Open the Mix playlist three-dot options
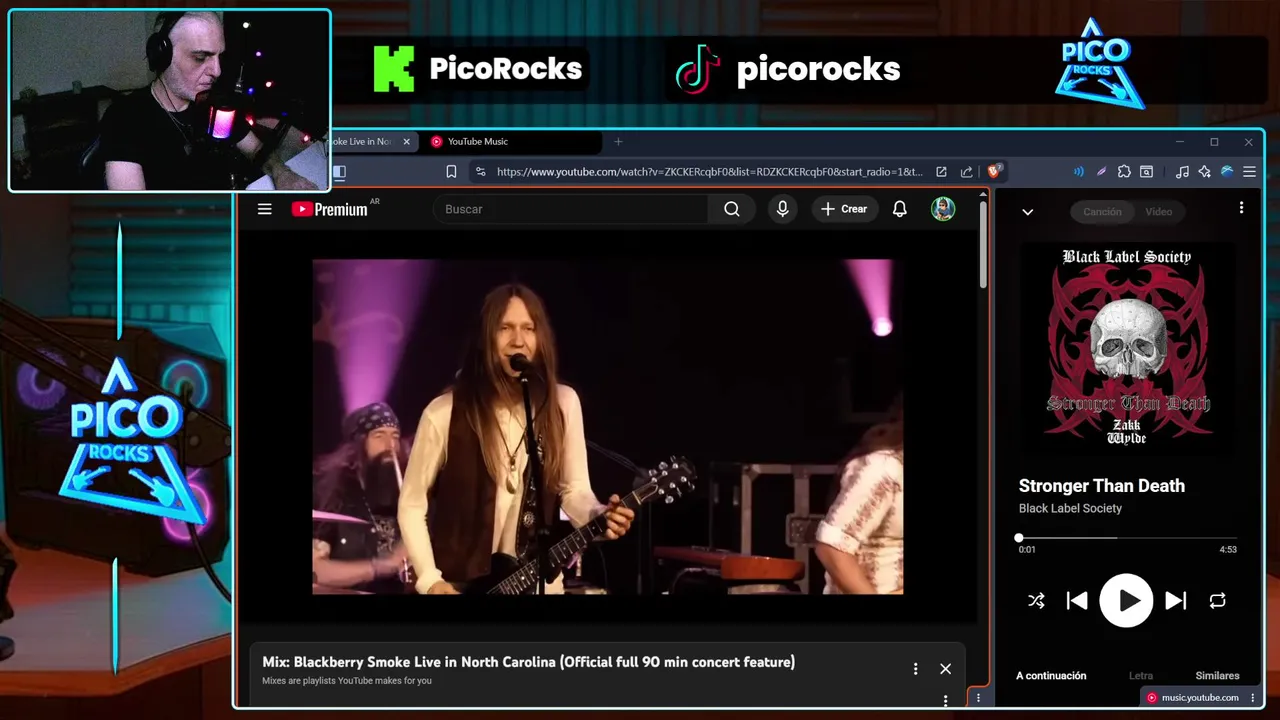 pyautogui.click(x=915, y=669)
